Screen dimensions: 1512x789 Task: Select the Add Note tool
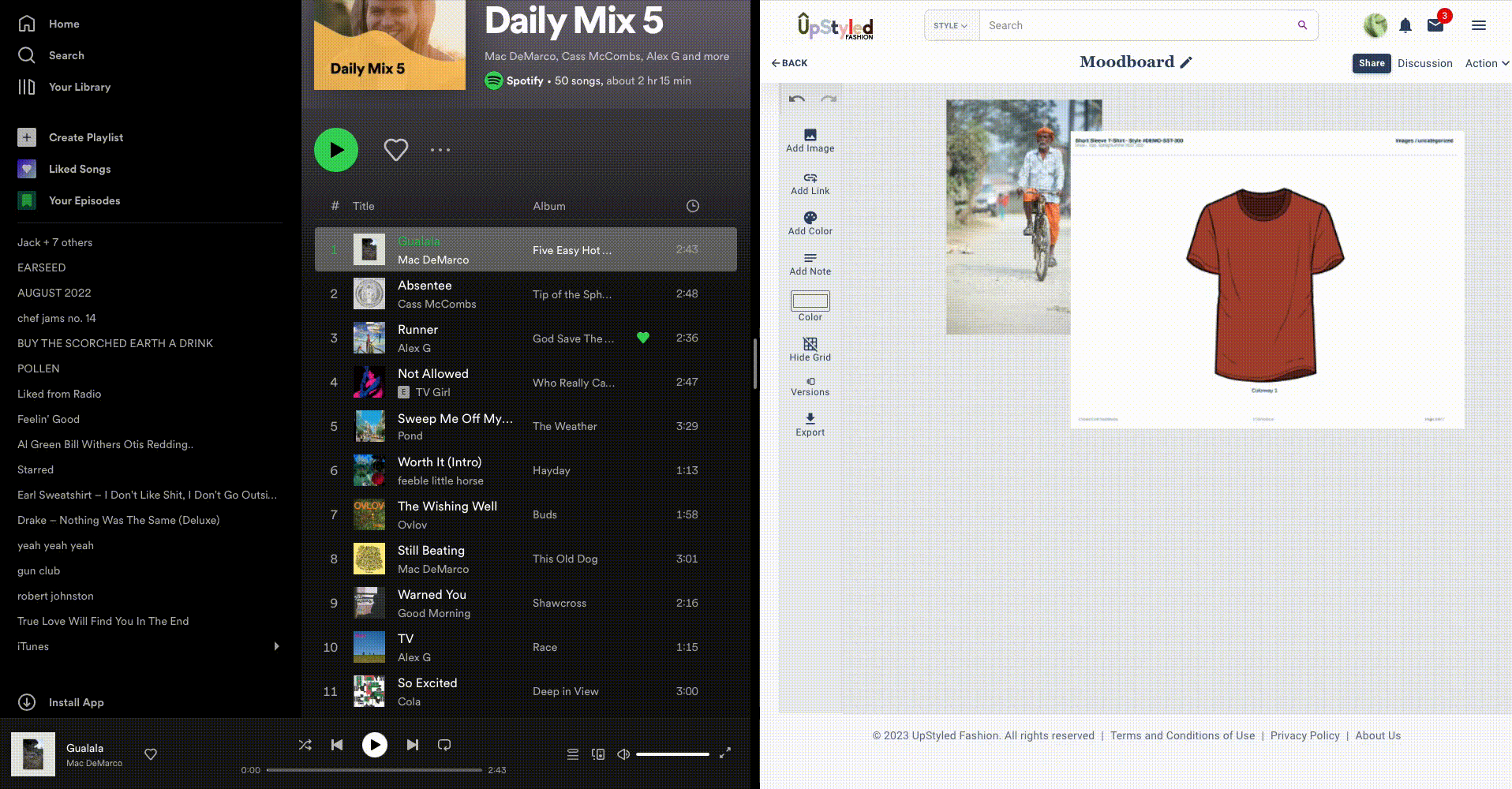810,258
